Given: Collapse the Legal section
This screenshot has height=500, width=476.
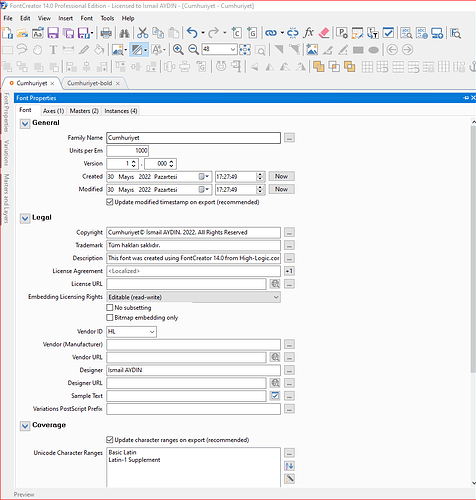Looking at the screenshot, I should pos(25,218).
